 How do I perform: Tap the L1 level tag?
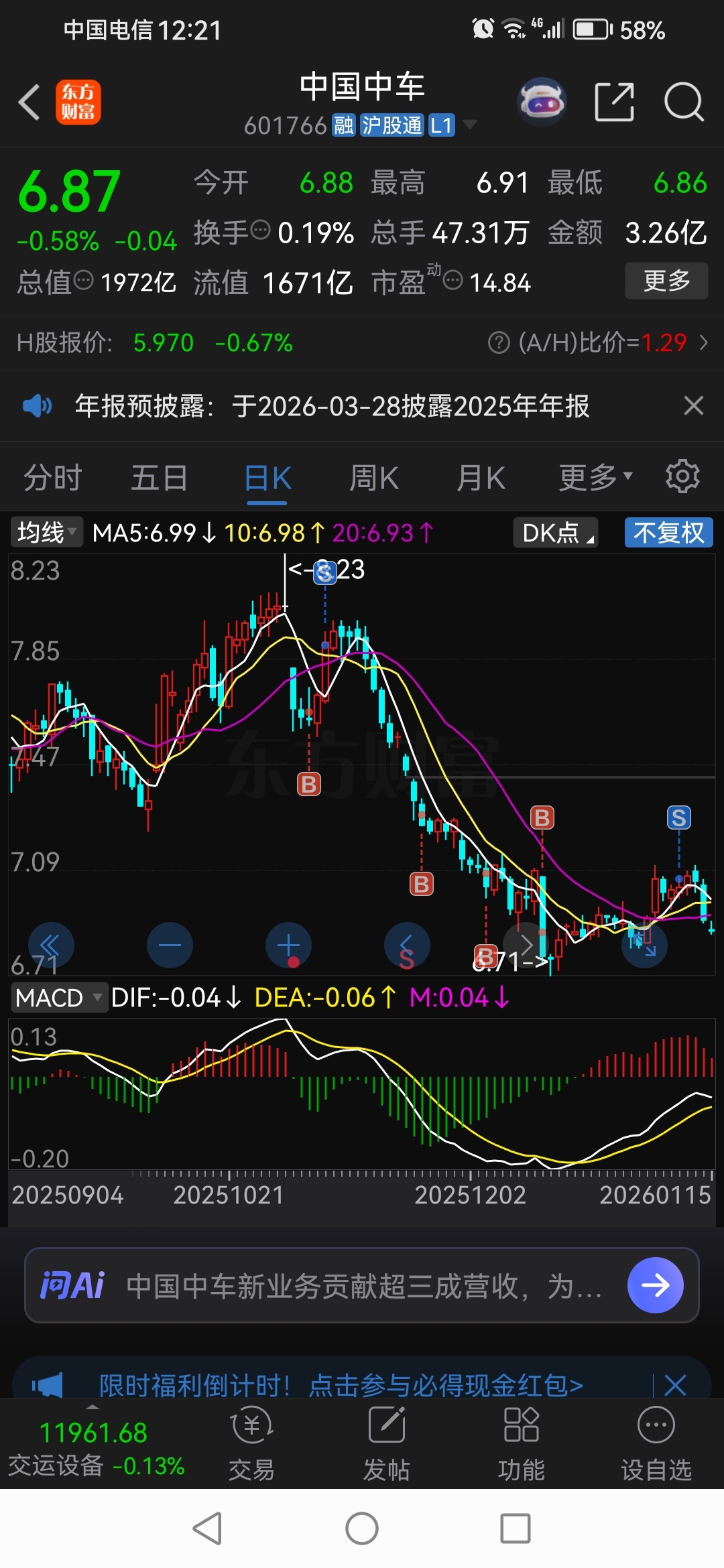click(441, 125)
